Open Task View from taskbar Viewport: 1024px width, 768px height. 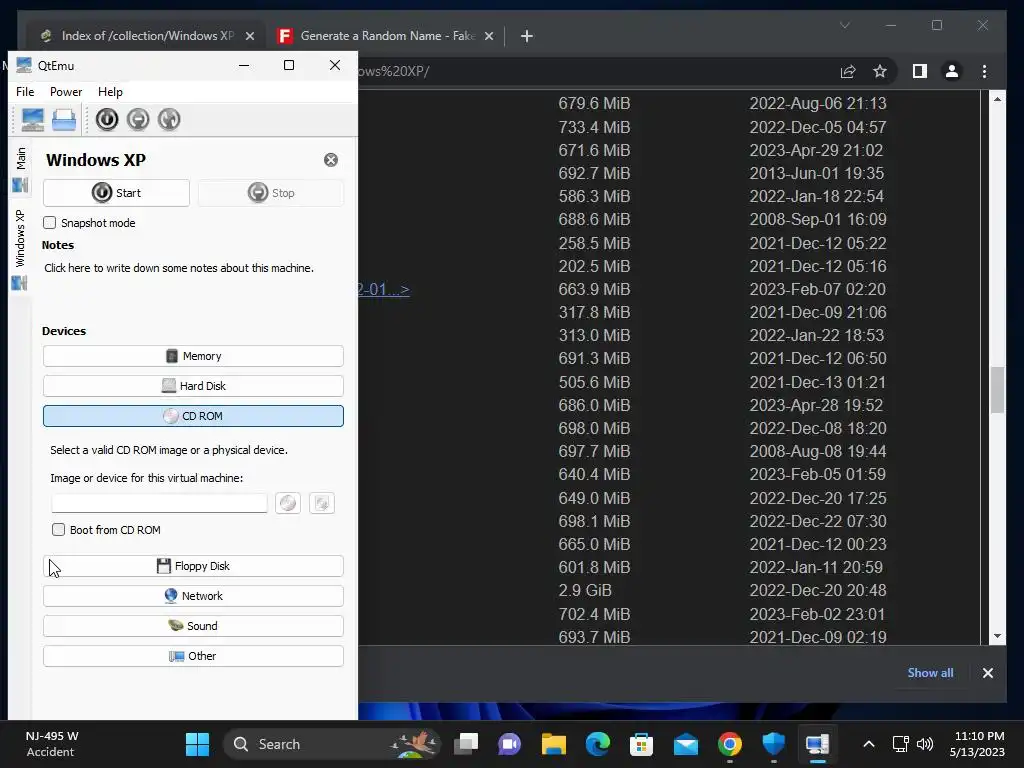[x=466, y=744]
